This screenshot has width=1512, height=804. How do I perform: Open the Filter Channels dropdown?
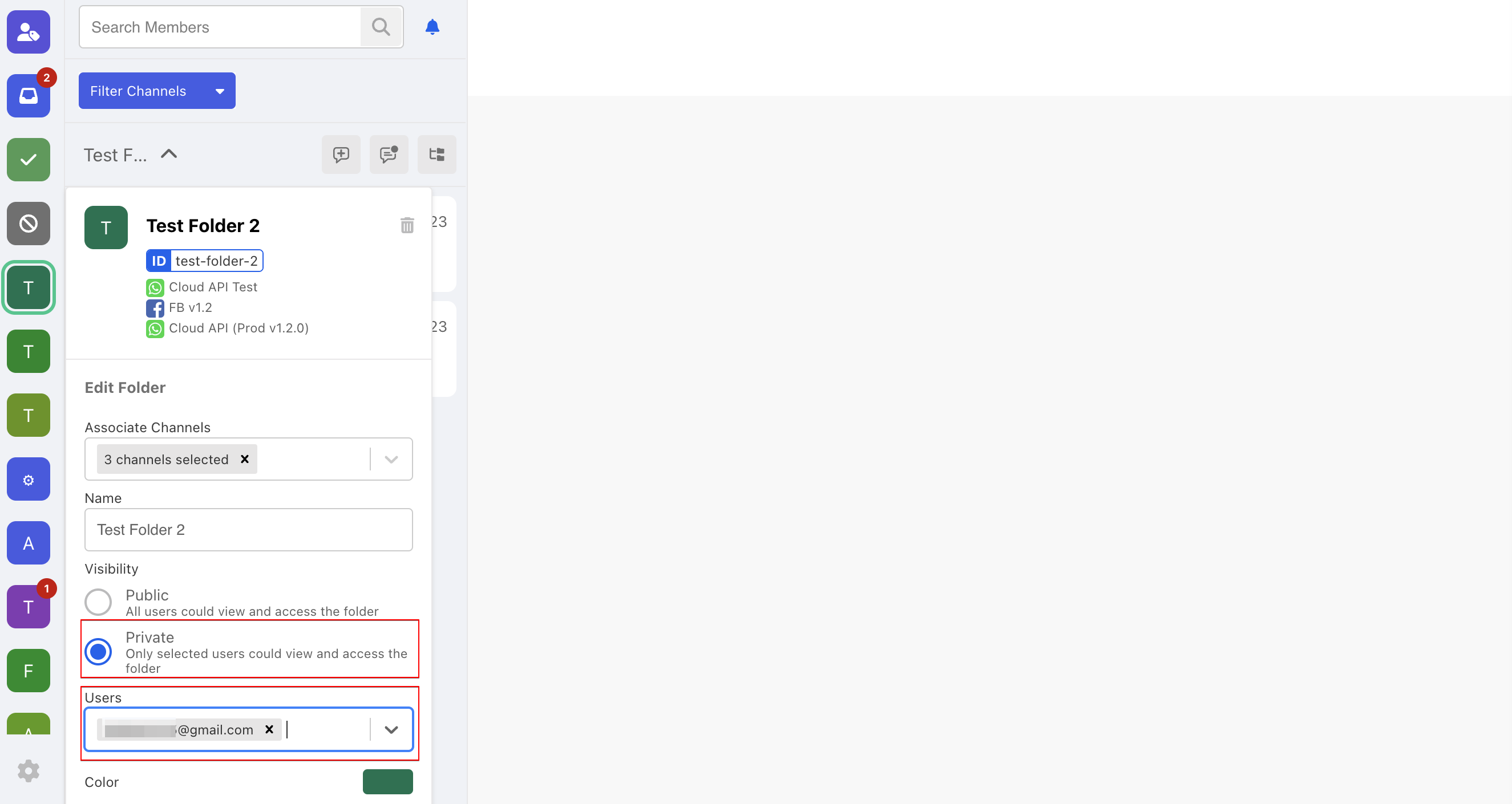[157, 91]
